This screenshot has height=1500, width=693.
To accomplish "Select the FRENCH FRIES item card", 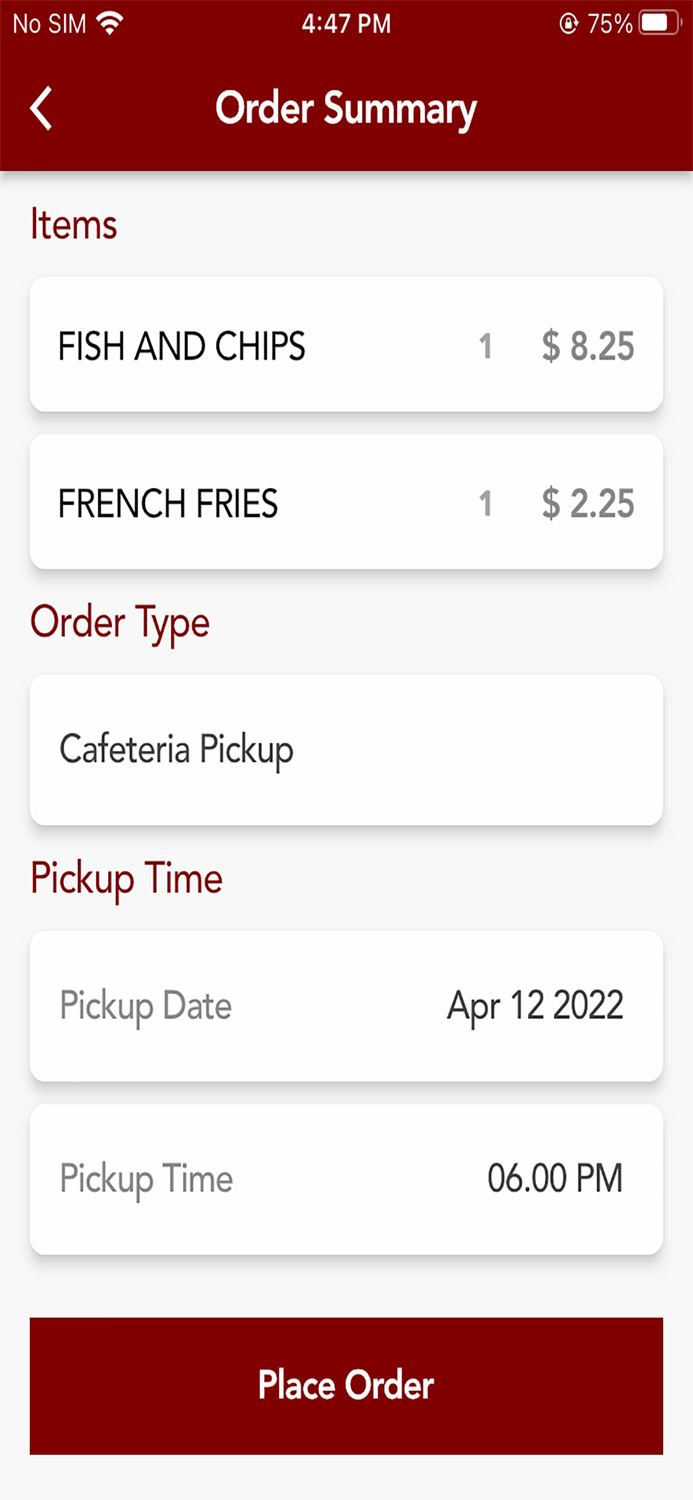I will coord(346,502).
